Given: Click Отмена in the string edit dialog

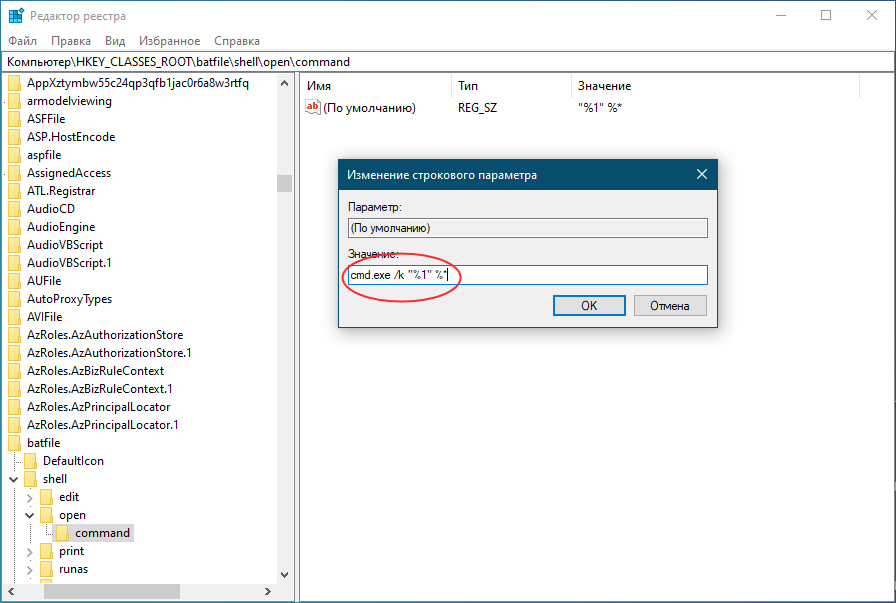Looking at the screenshot, I should pyautogui.click(x=670, y=306).
